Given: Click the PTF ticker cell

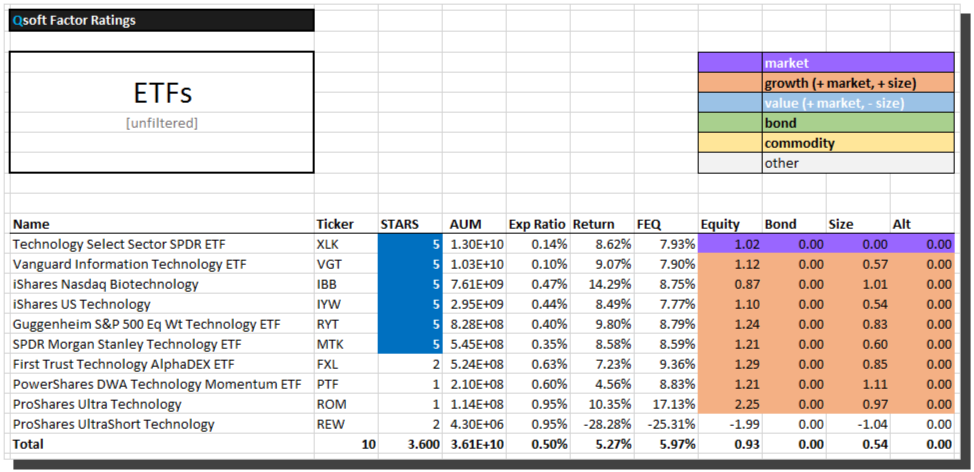Looking at the screenshot, I should 346,384.
